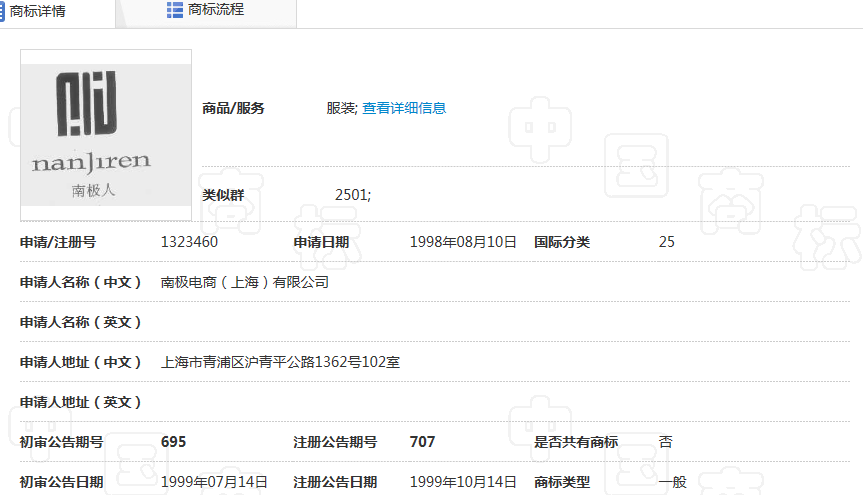
Task: Click the 申请人名称（中文） label
Action: pyautogui.click(x=80, y=282)
